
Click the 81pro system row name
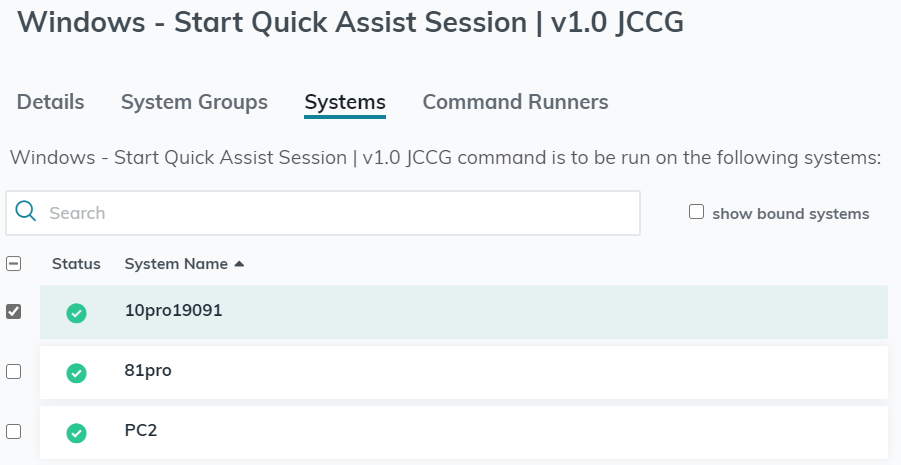tap(148, 370)
